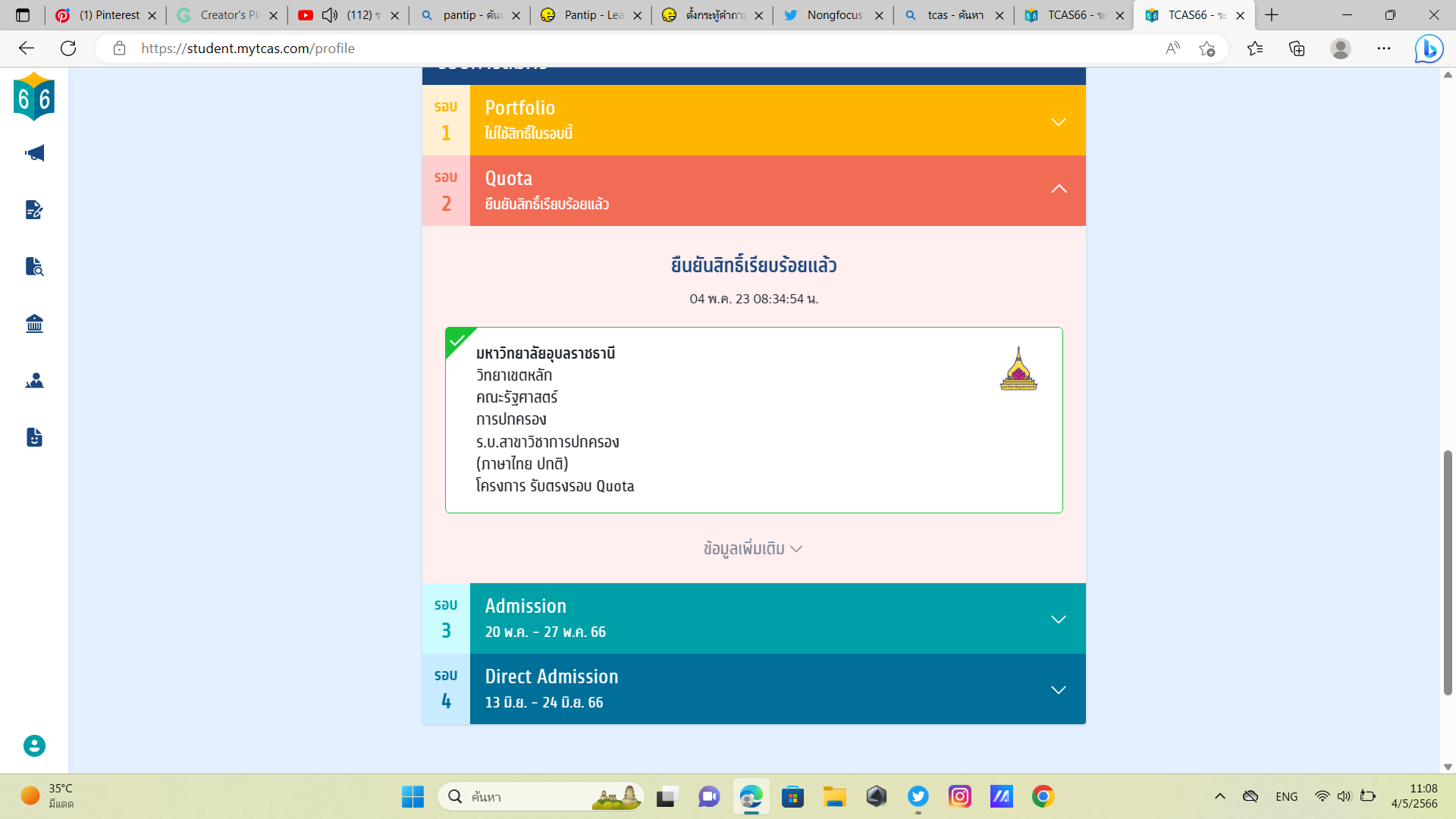Show hidden system tray icons
The height and width of the screenshot is (819, 1456).
point(1219,796)
